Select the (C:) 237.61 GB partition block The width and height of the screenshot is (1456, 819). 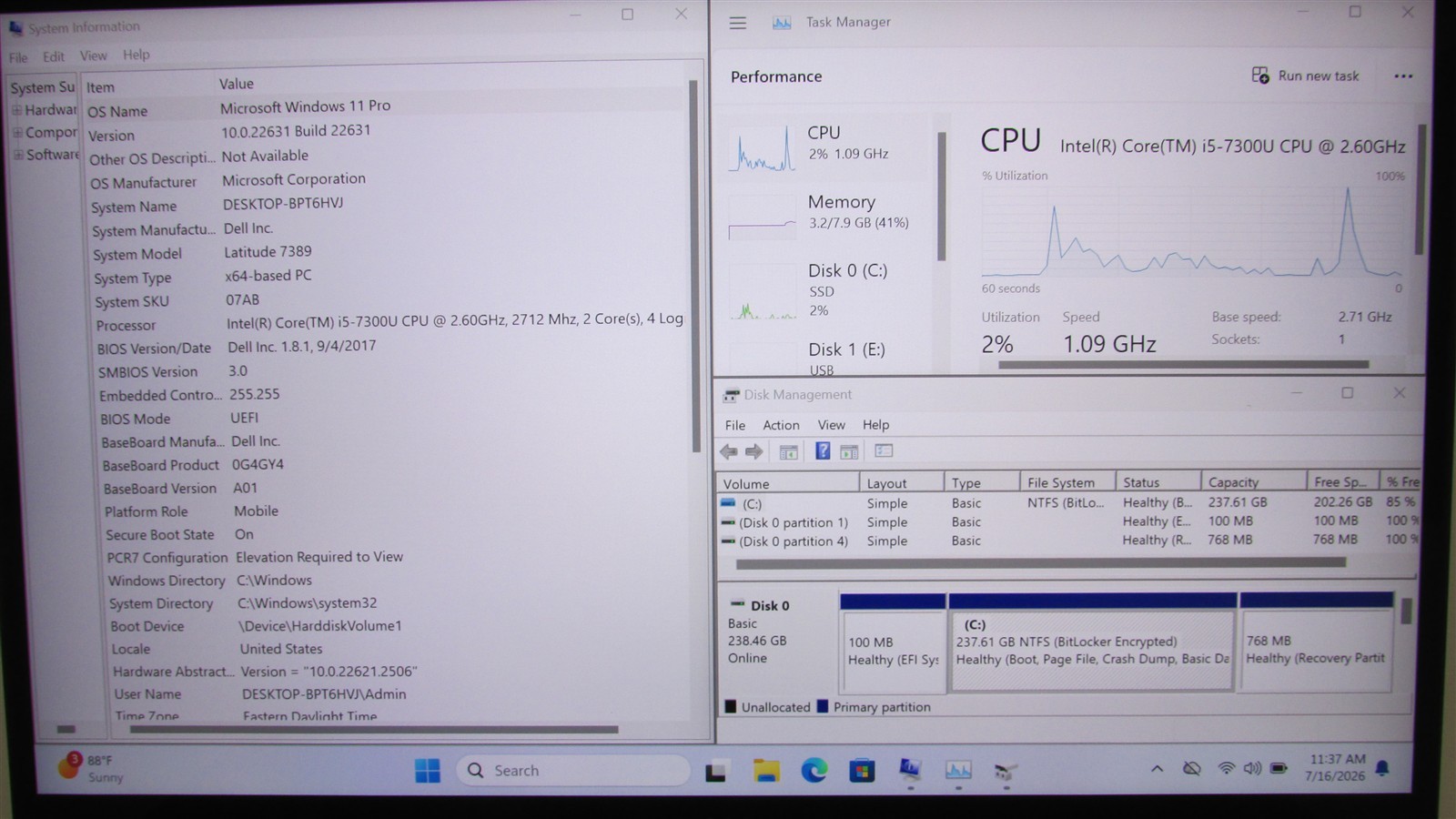1092,642
